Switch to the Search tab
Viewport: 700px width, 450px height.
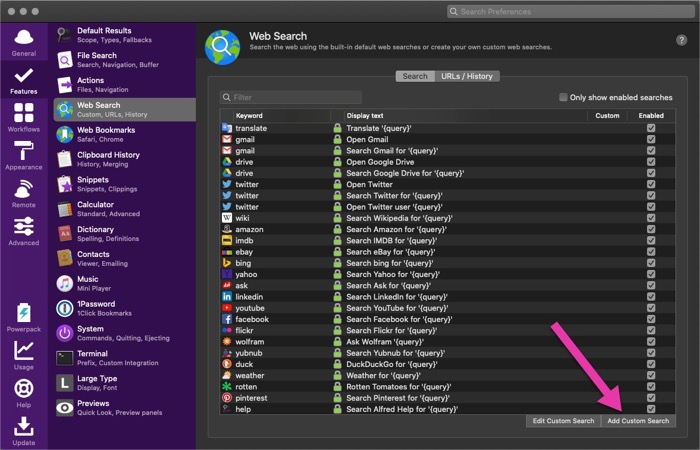[415, 76]
